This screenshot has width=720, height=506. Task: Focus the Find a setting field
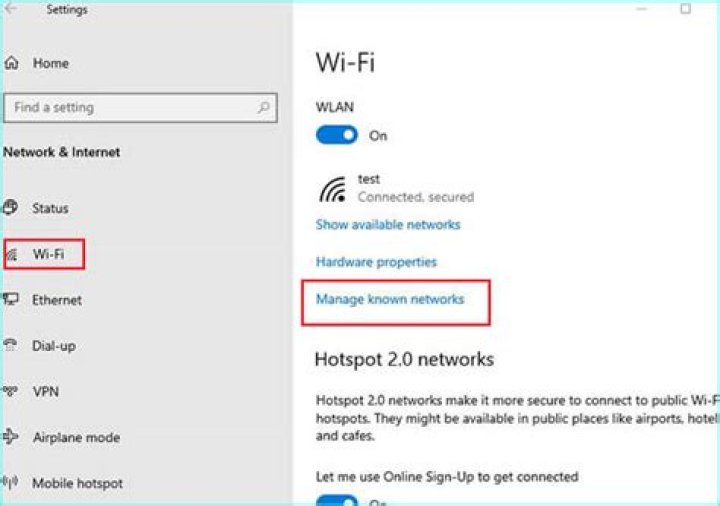pyautogui.click(x=130, y=107)
